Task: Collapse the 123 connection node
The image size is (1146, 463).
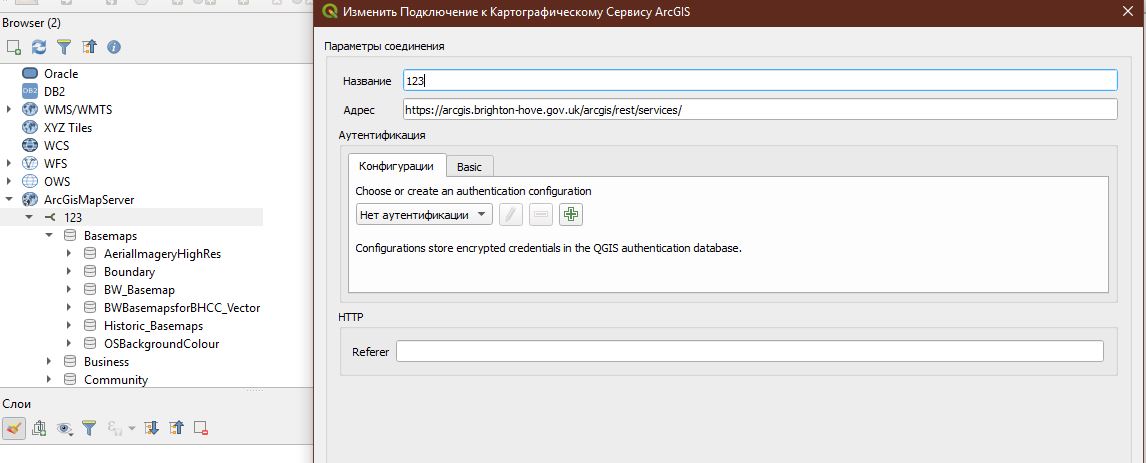Action: 29,217
